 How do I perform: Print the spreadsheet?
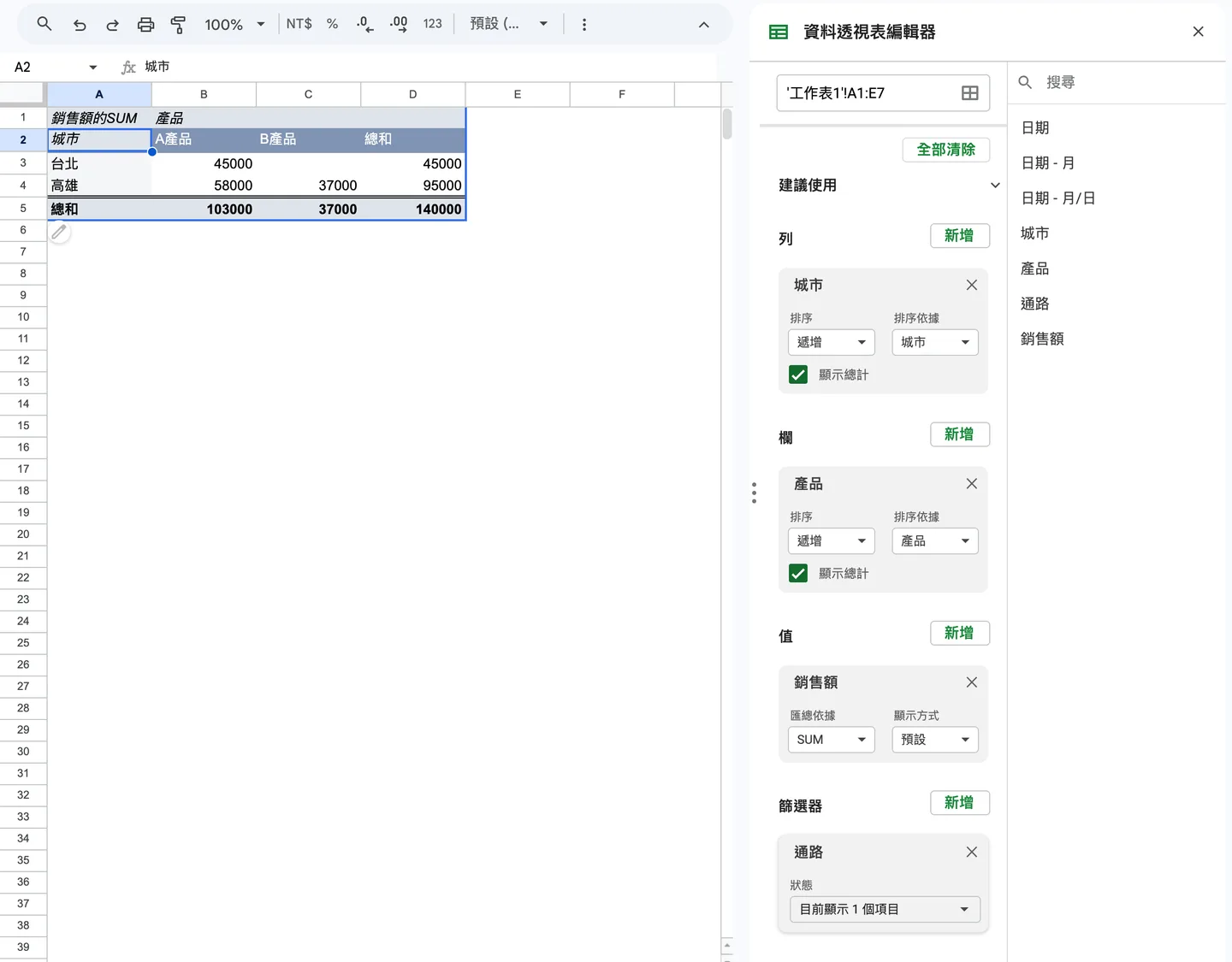tap(146, 25)
